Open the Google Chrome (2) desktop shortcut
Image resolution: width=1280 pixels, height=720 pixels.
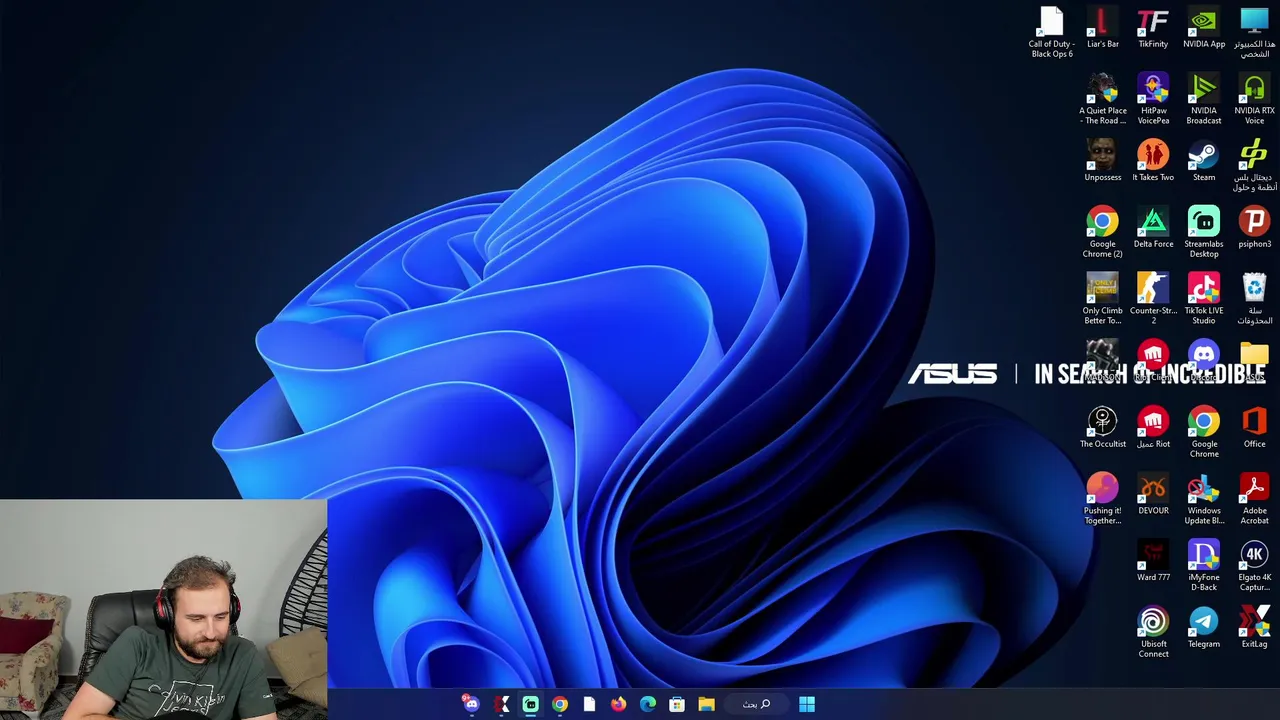pyautogui.click(x=1102, y=232)
